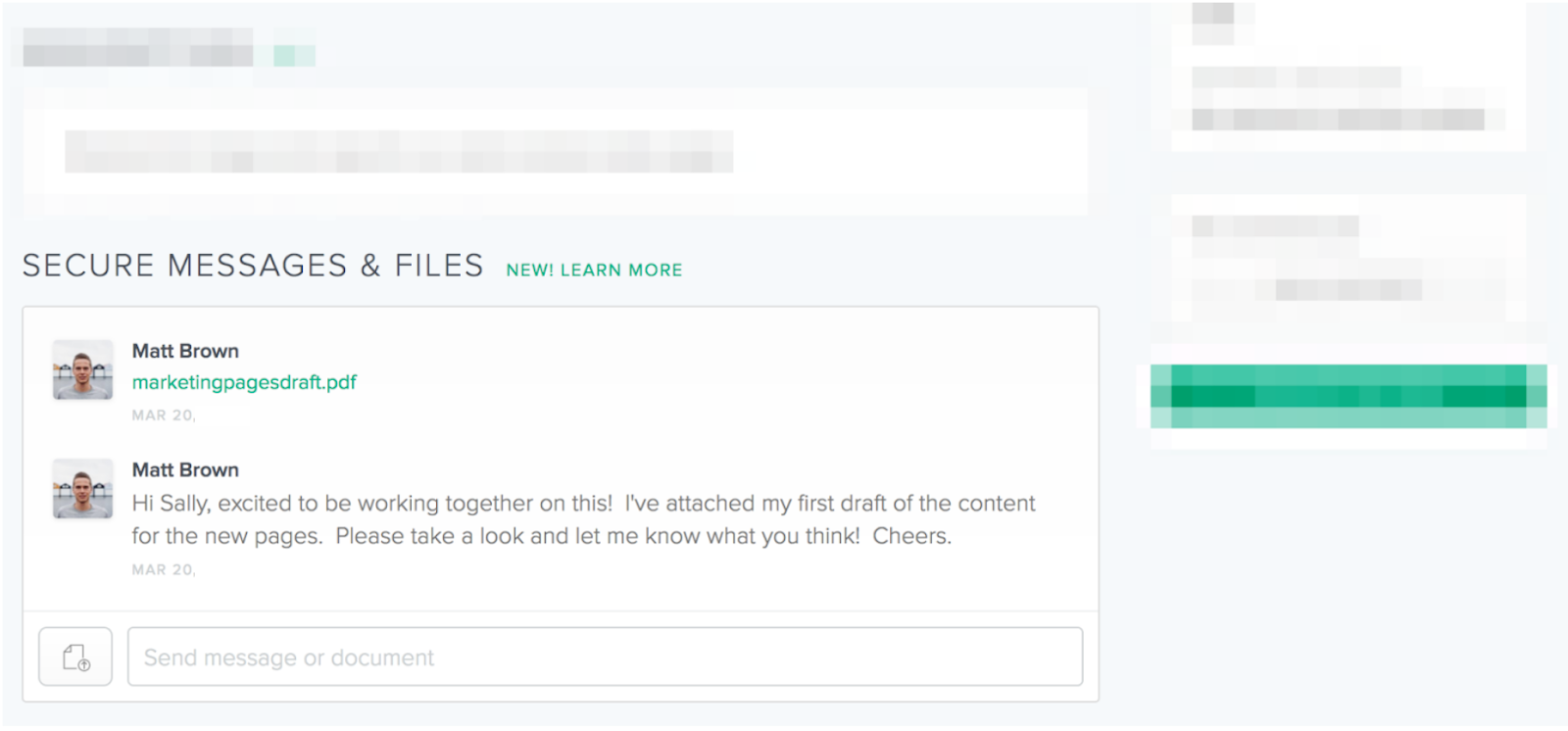Click Matt Brown's avatar beside 'Hi Sally' message

tap(82, 488)
